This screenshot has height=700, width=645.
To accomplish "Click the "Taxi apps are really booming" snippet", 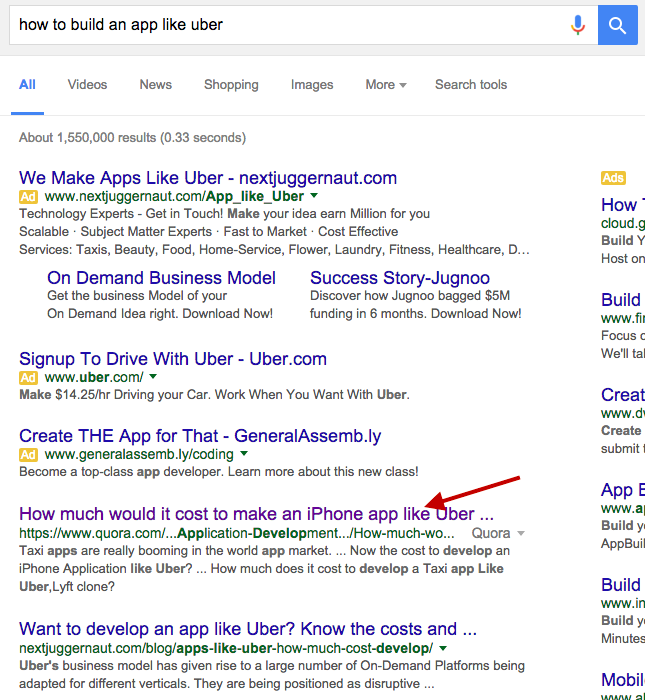I will 264,568.
